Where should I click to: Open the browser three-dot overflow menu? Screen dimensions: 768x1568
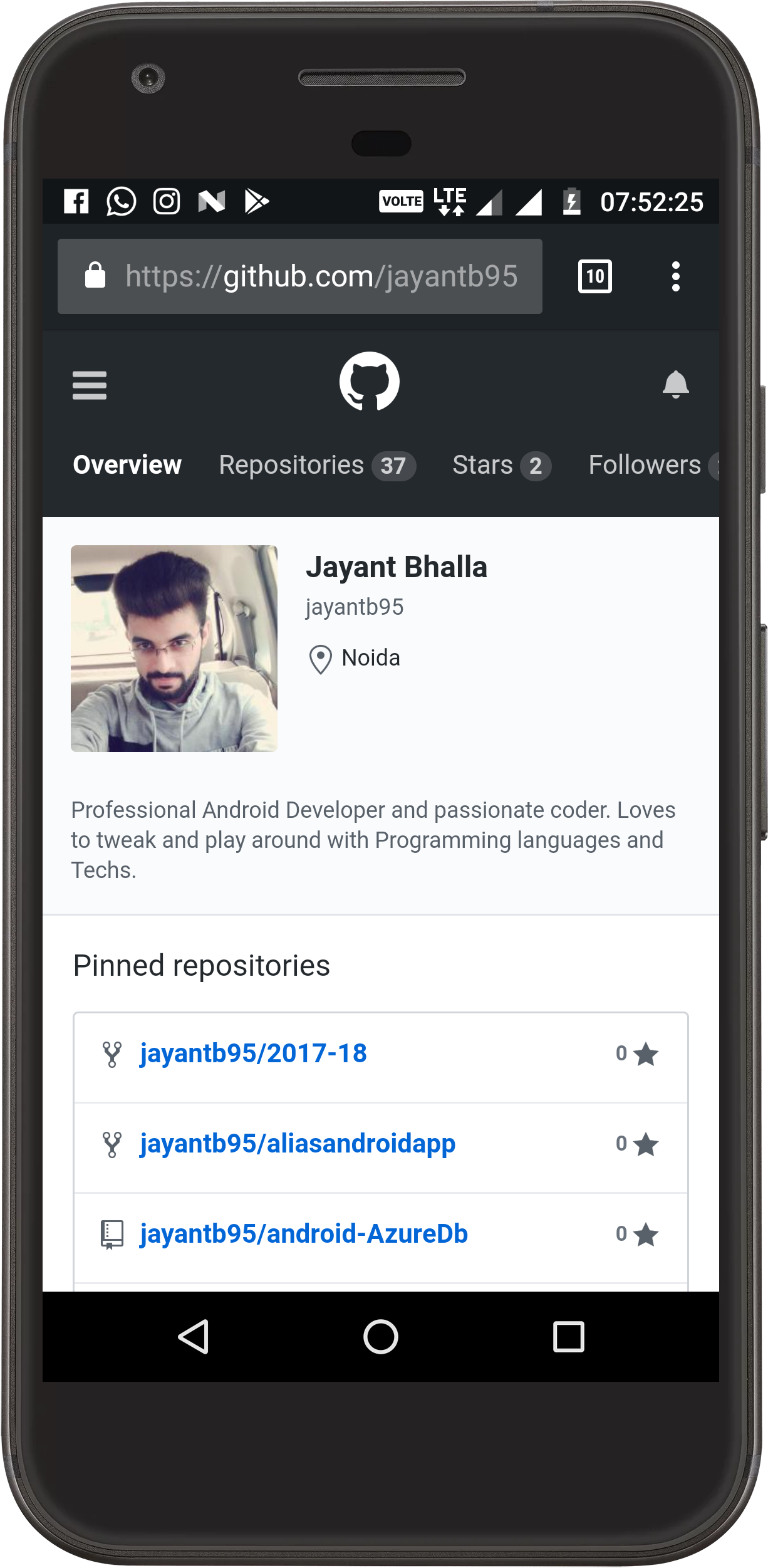pyautogui.click(x=675, y=276)
